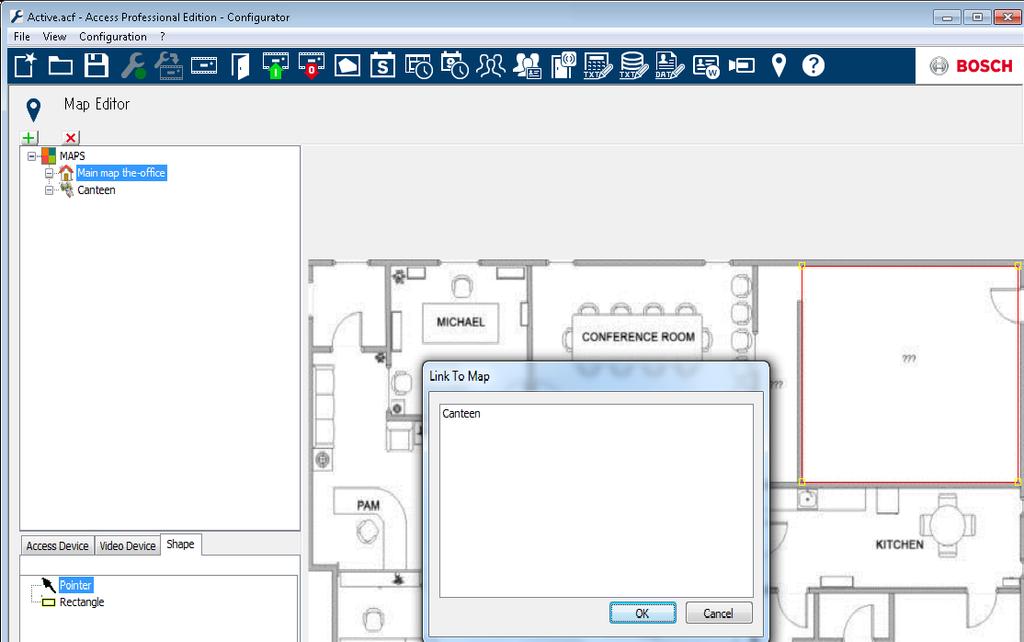Click the DAT document edit icon
The height and width of the screenshot is (642, 1024).
pyautogui.click(x=669, y=66)
